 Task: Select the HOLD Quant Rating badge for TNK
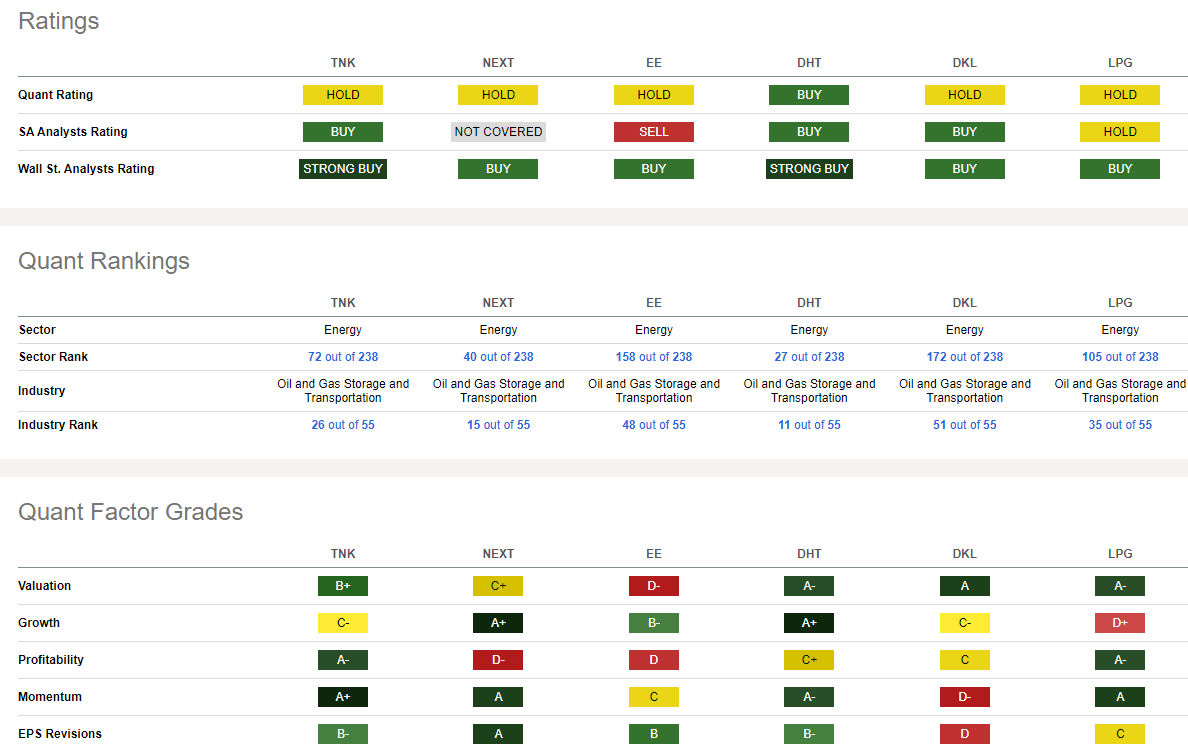point(342,94)
